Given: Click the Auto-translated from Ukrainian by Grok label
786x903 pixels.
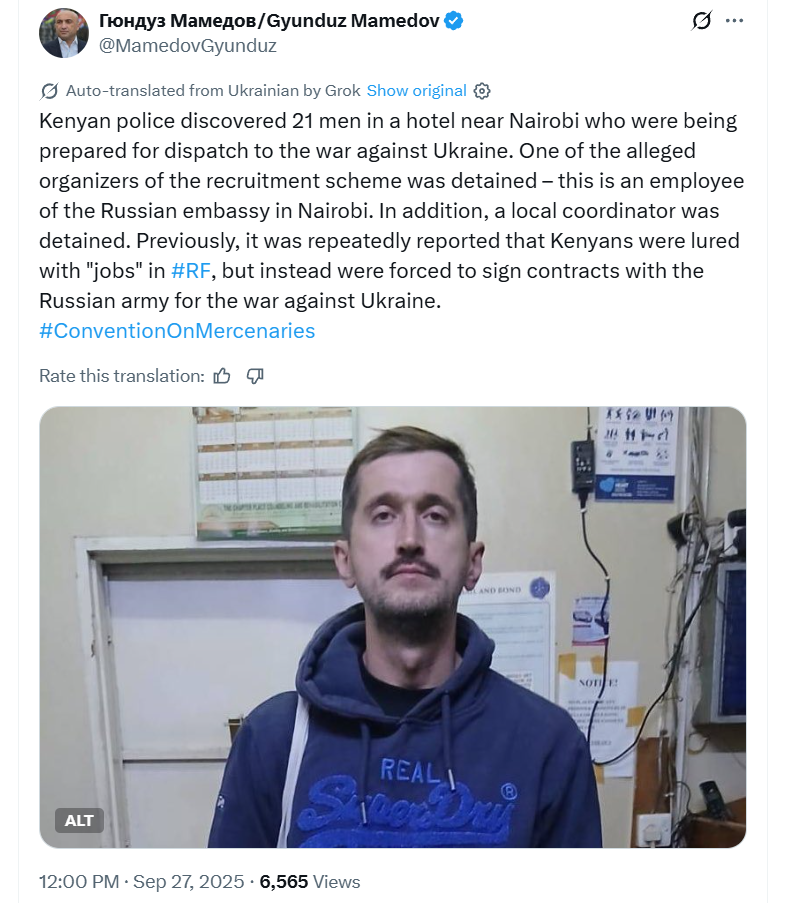Looking at the screenshot, I should [213, 91].
